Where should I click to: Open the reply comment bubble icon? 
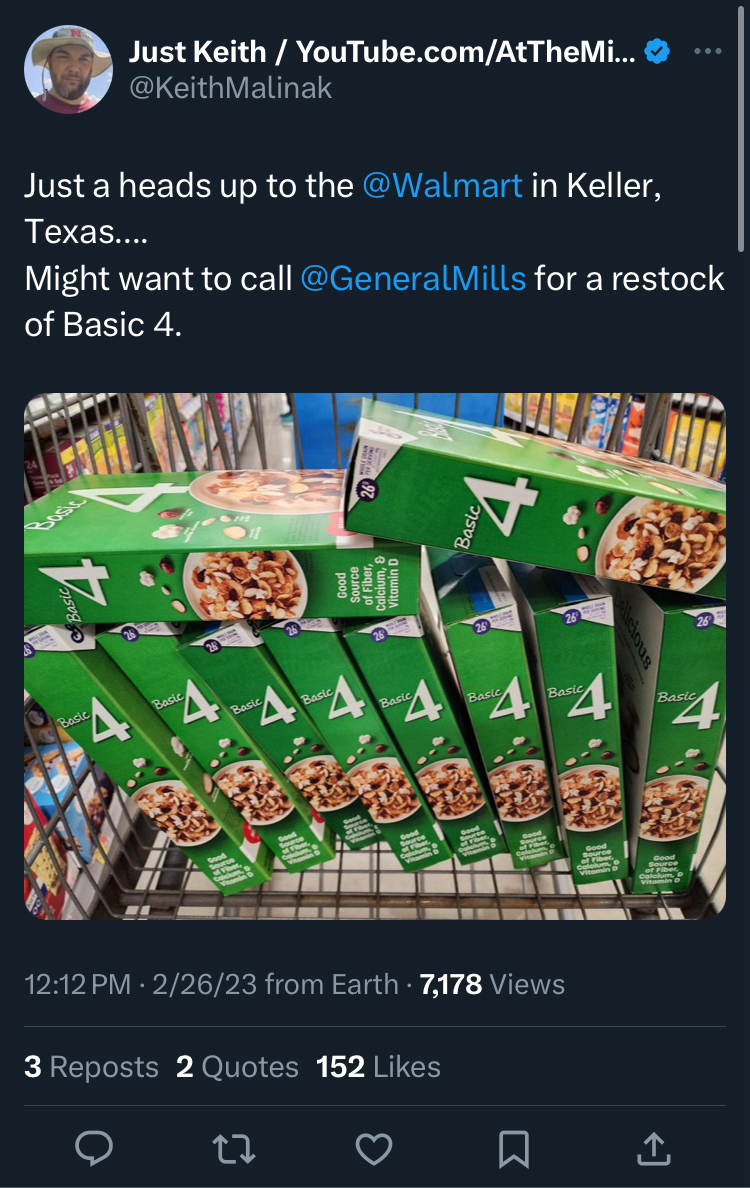94,1148
